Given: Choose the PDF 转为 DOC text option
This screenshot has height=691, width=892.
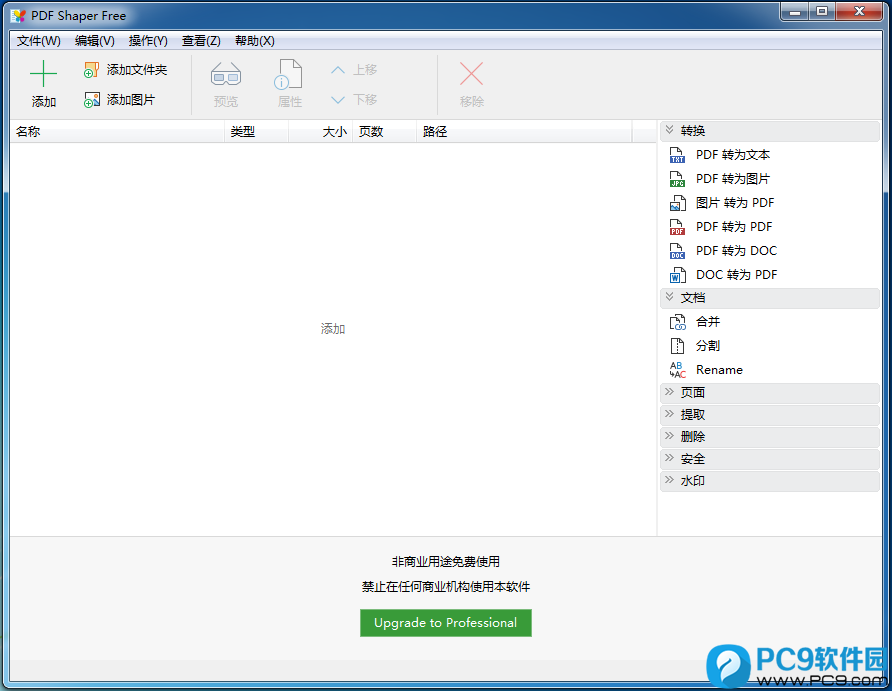Looking at the screenshot, I should (736, 251).
